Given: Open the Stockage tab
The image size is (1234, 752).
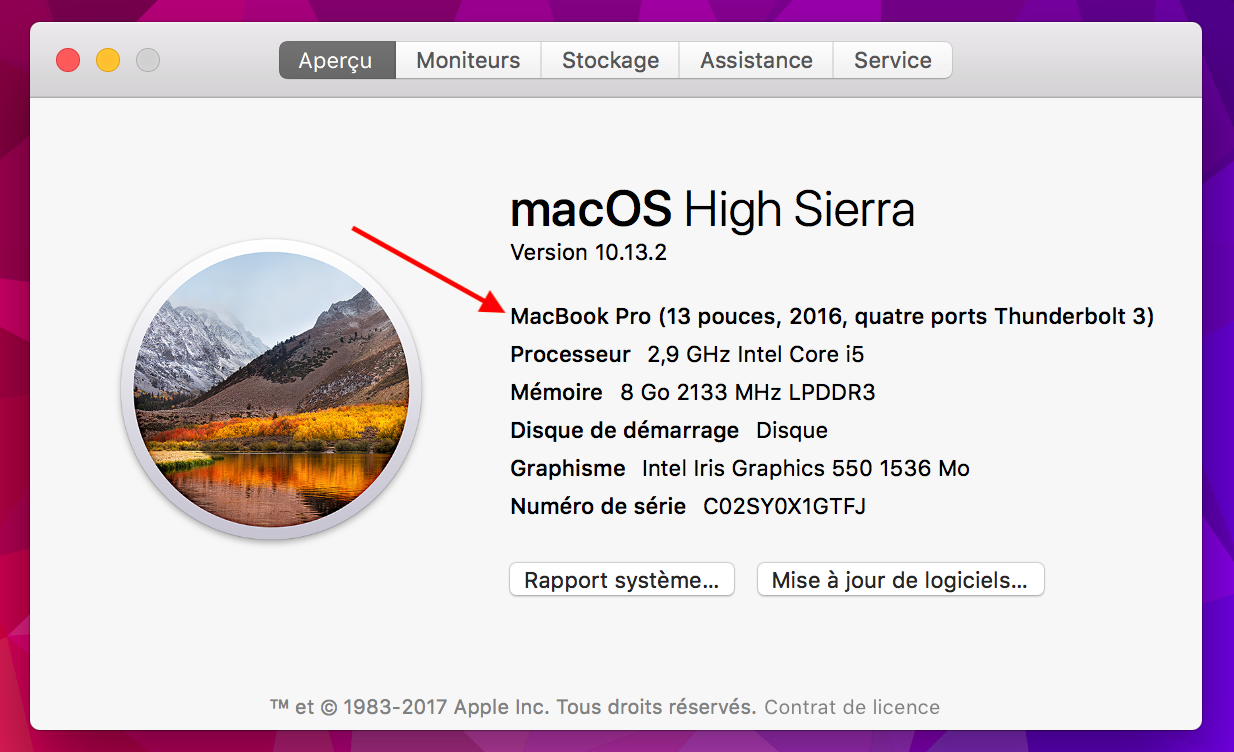Looking at the screenshot, I should point(610,60).
